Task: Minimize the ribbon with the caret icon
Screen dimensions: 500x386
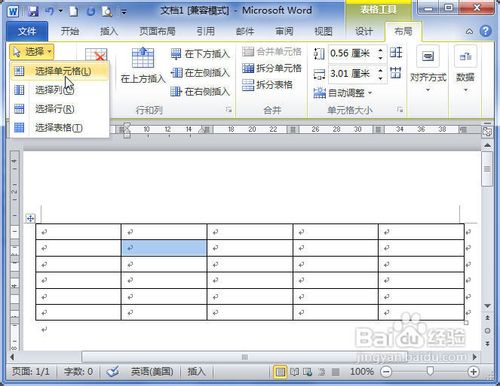Action: [469, 31]
